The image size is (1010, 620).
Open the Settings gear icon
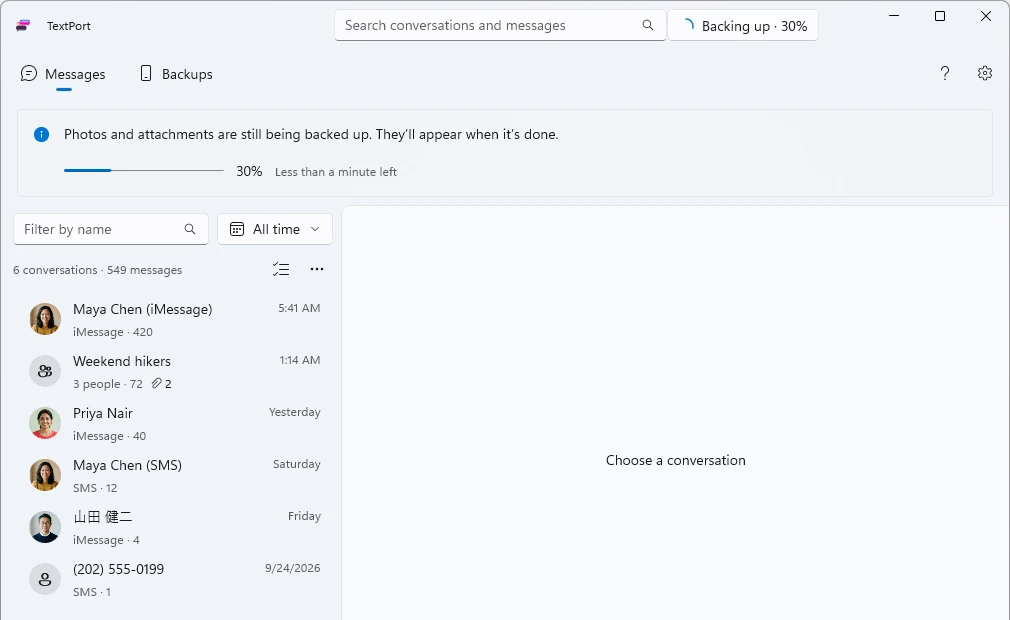click(985, 73)
